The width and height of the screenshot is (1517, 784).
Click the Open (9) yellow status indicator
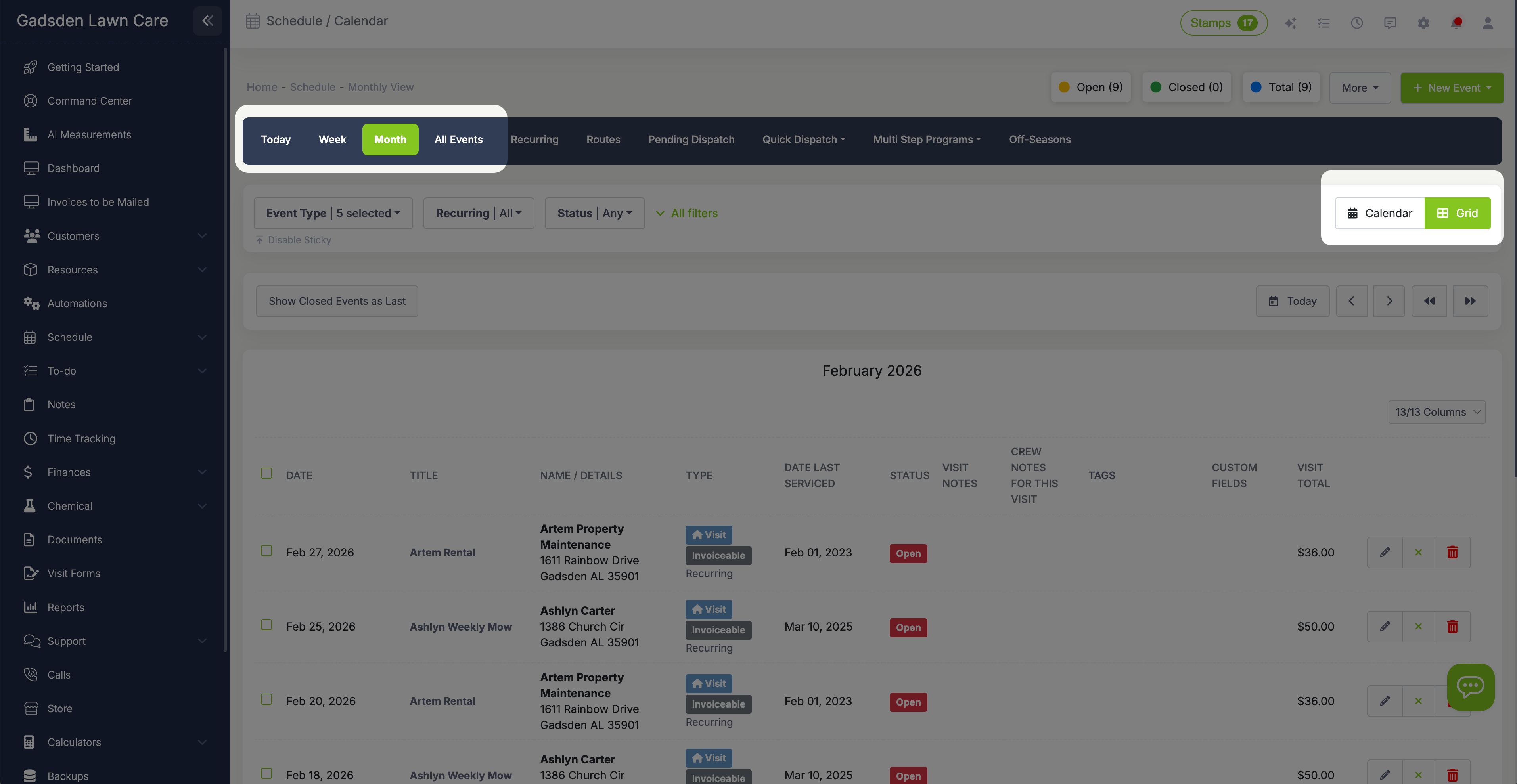pyautogui.click(x=1091, y=87)
